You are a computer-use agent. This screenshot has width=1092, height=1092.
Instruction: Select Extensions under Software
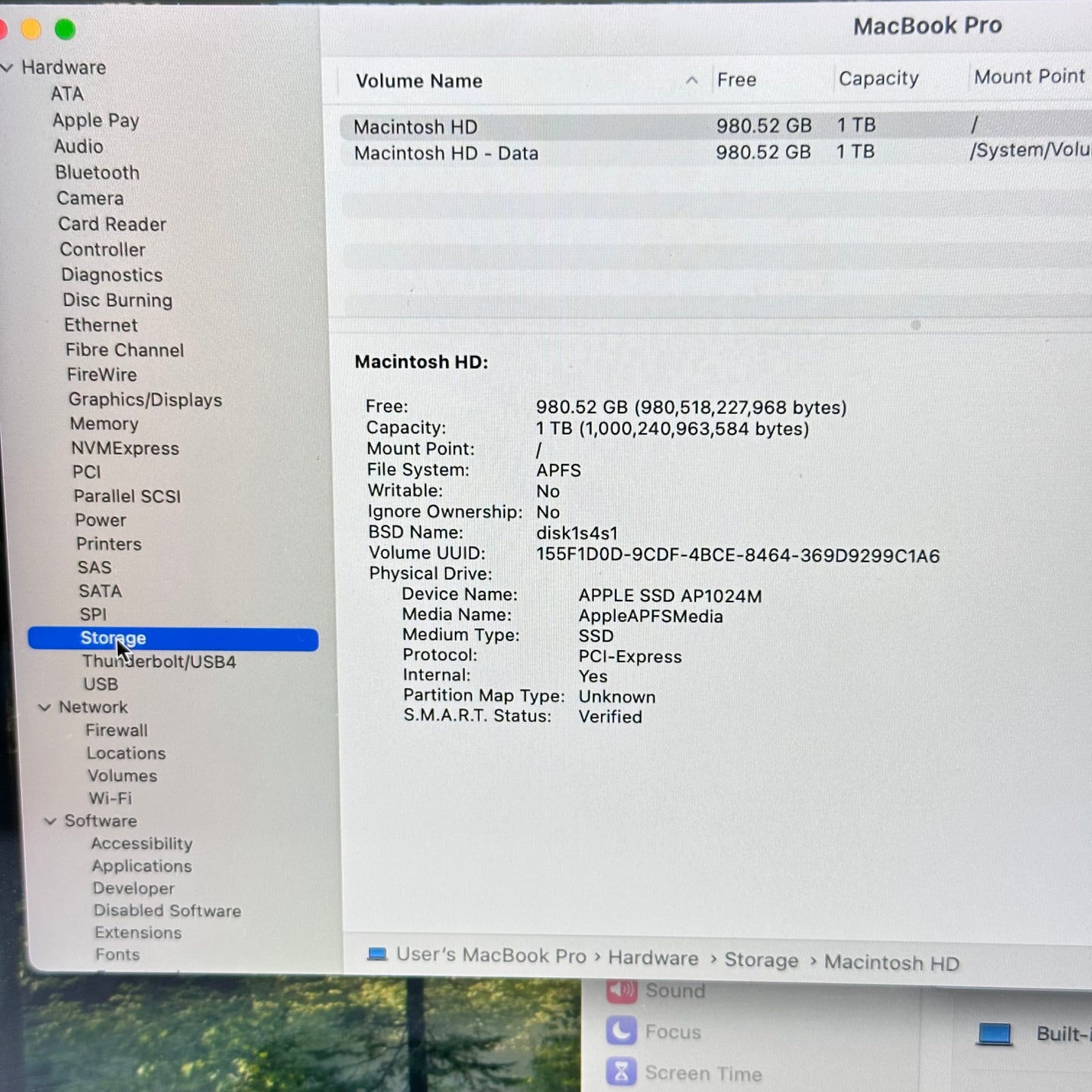click(x=138, y=933)
